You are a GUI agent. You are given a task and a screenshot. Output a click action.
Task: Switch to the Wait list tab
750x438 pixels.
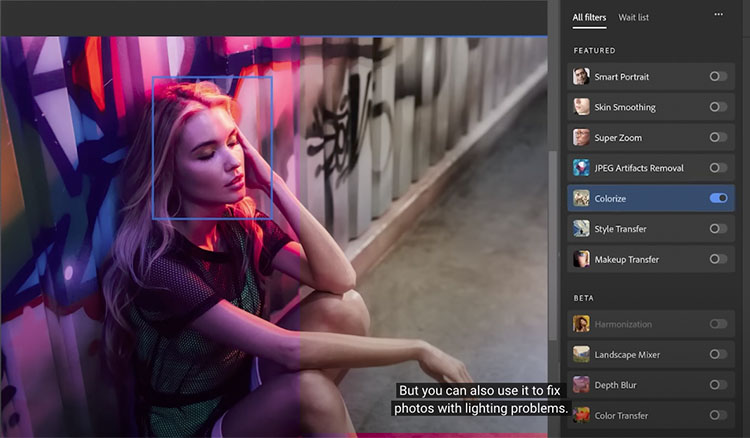click(x=633, y=18)
